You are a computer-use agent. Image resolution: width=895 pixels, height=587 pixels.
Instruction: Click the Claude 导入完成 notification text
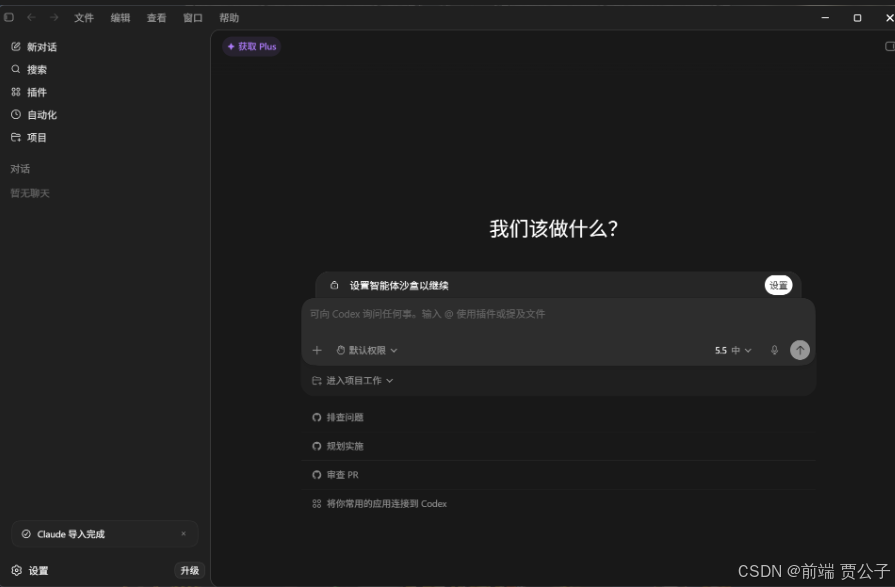pyautogui.click(x=71, y=534)
